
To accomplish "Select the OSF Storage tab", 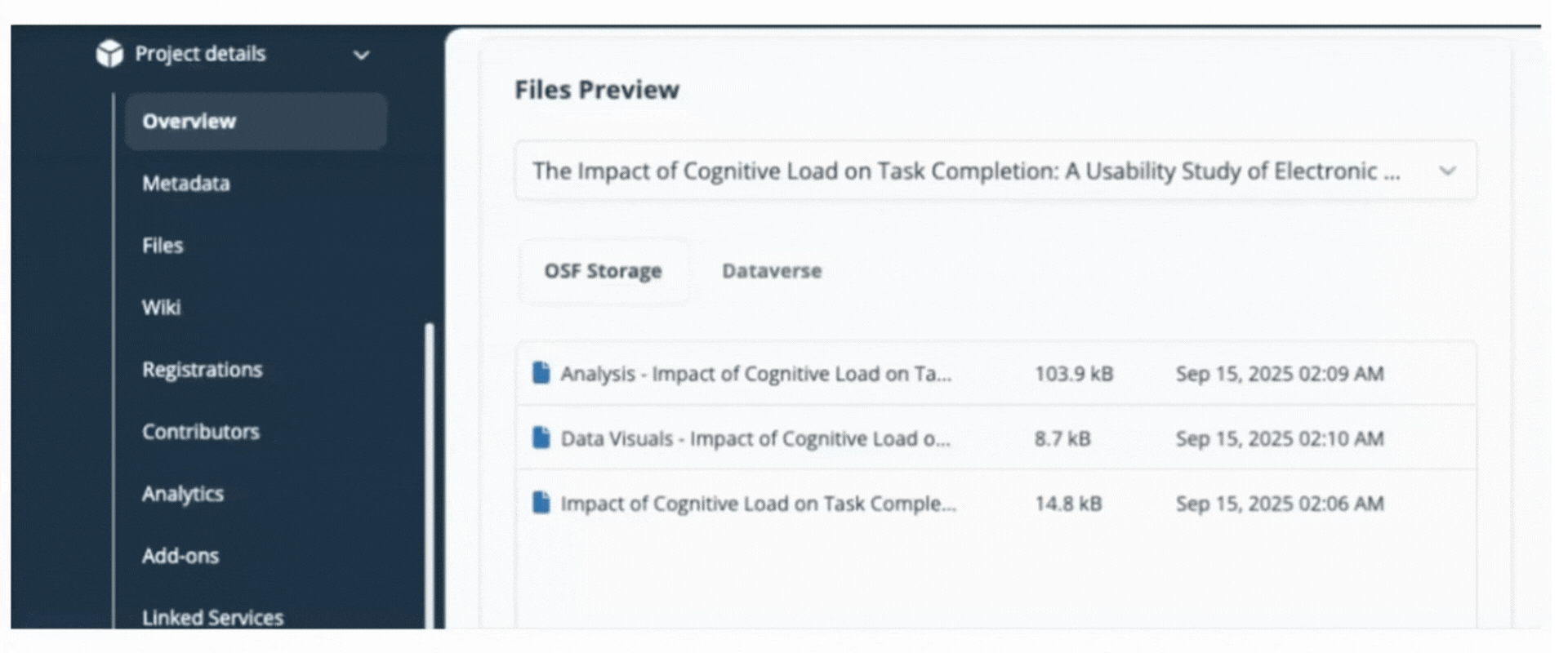I will pyautogui.click(x=603, y=271).
